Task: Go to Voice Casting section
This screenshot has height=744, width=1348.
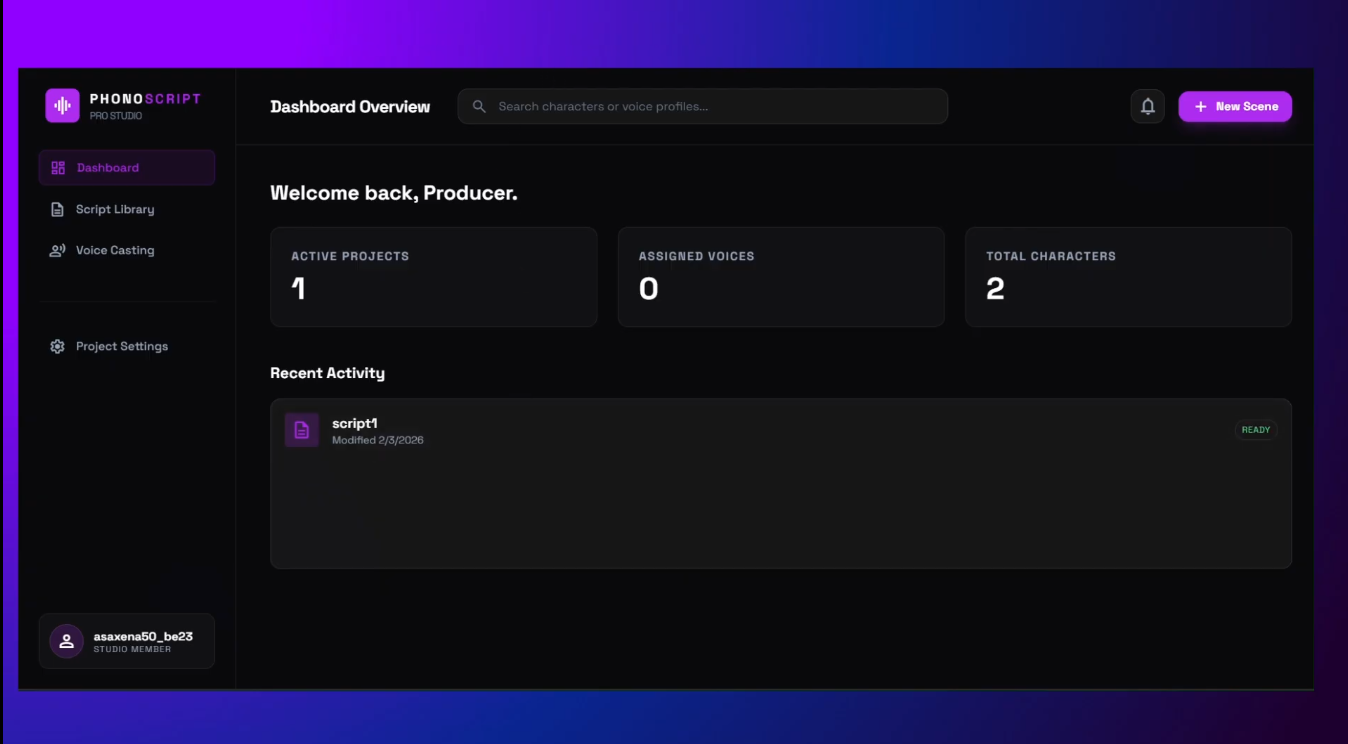Action: [x=127, y=250]
